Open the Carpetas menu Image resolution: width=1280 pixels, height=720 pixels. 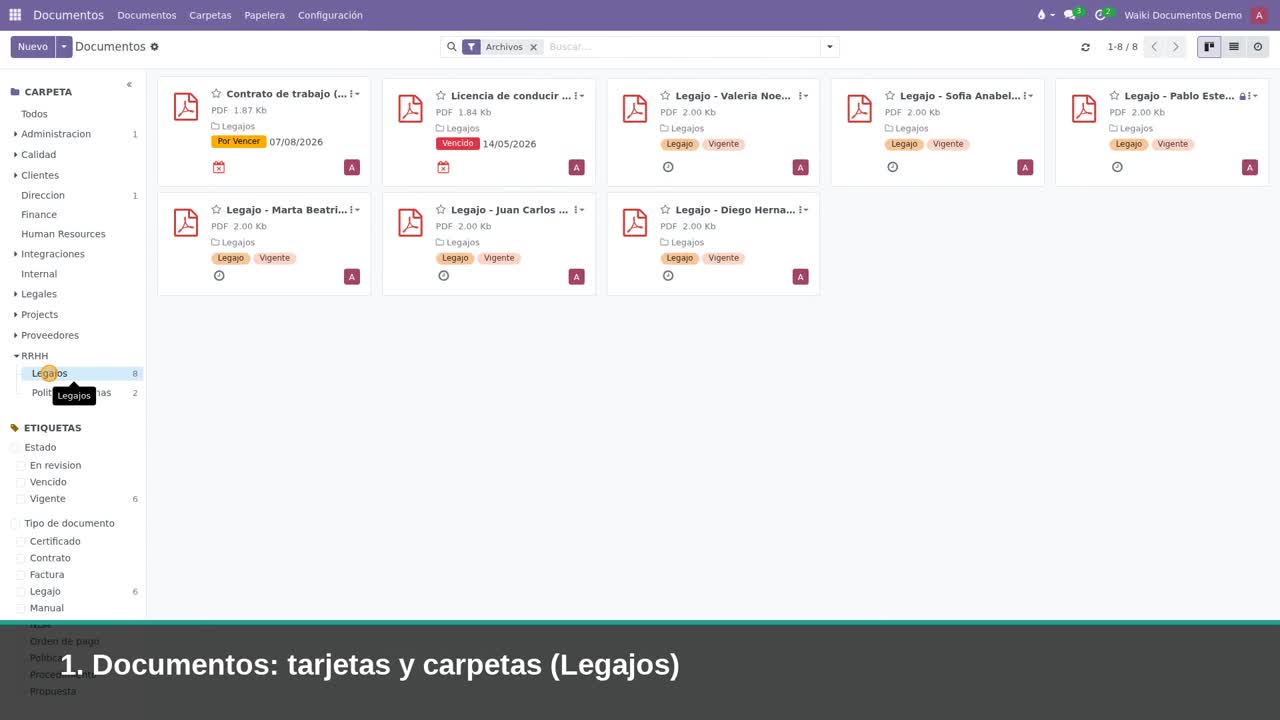click(x=210, y=15)
